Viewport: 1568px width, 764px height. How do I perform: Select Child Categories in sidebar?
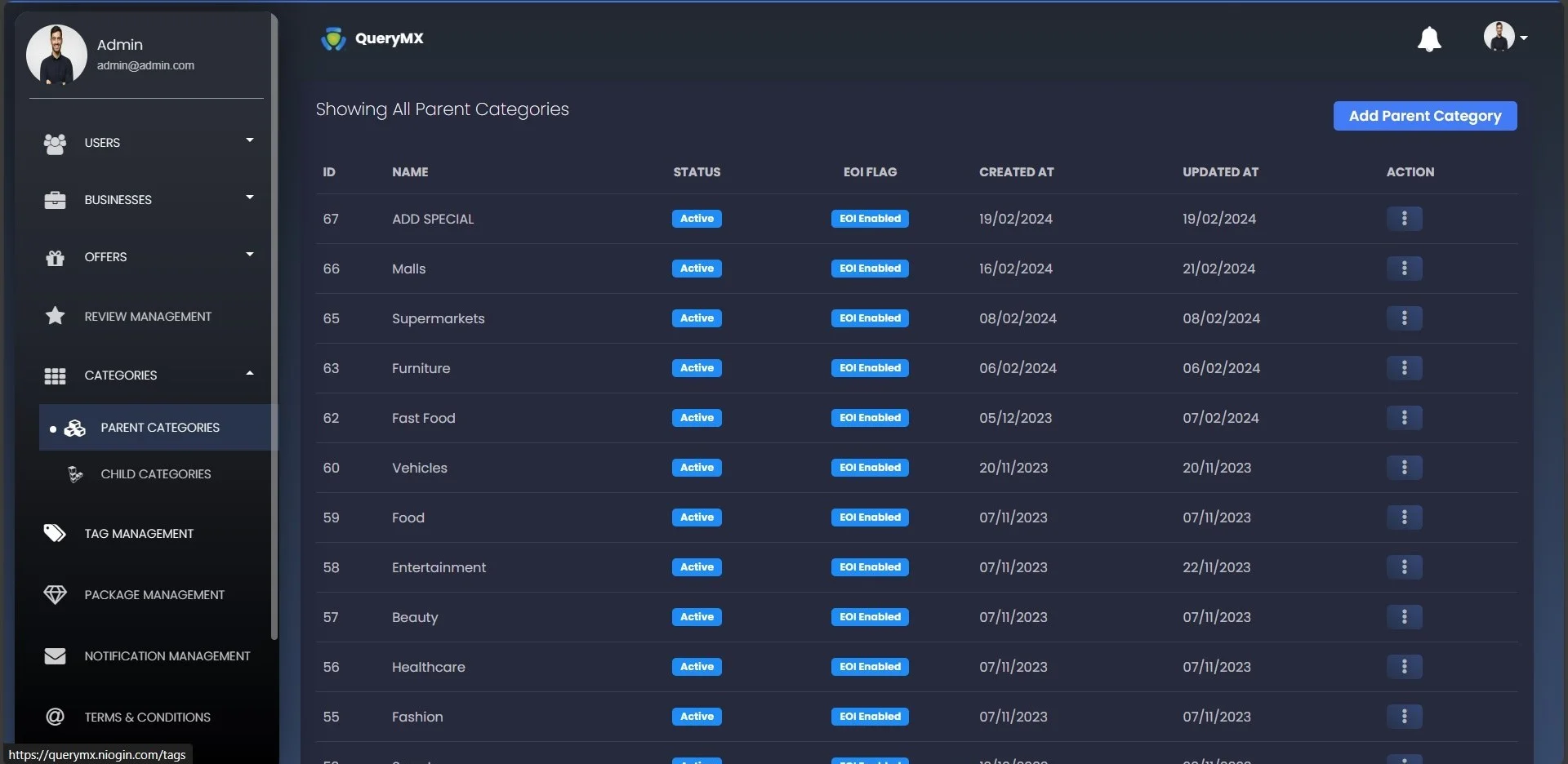[x=155, y=474]
